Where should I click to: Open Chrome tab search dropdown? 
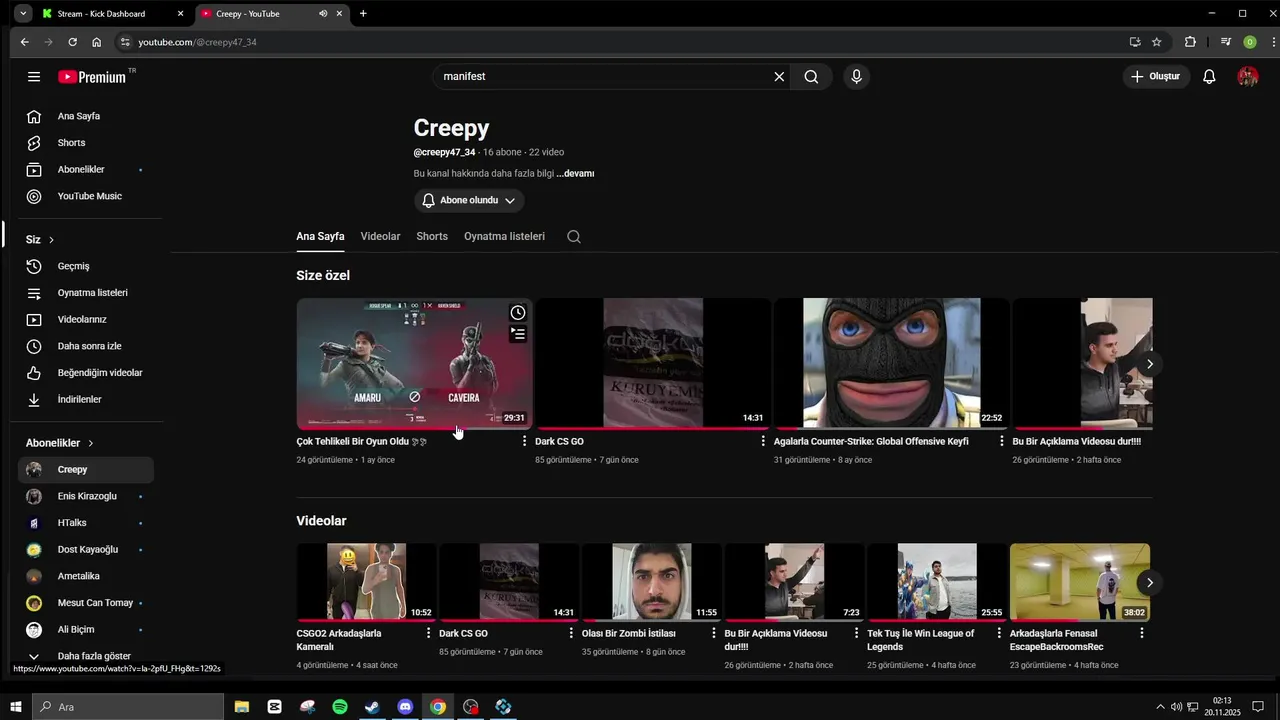[x=22, y=14]
